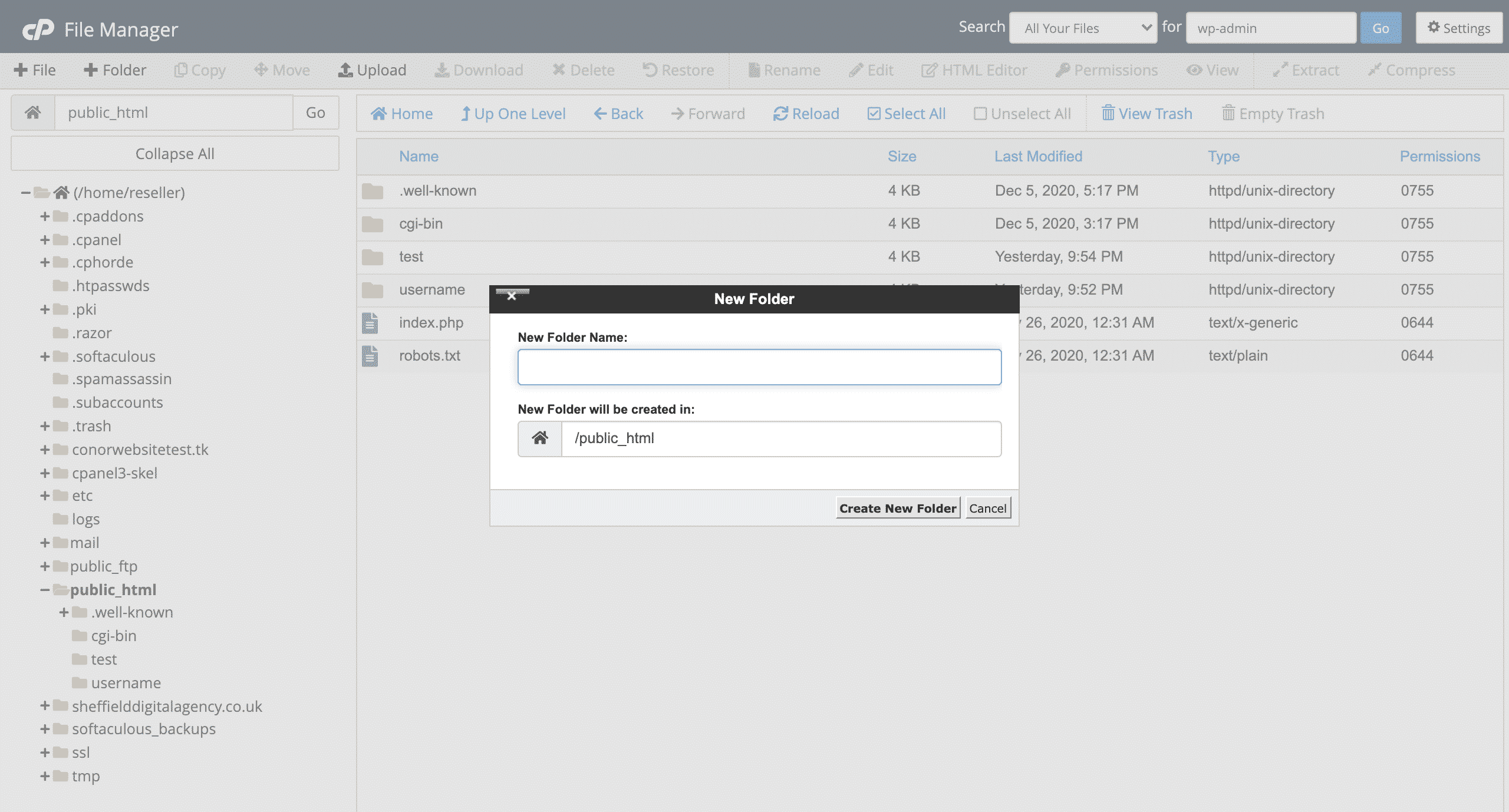Collapse the /home/reseller root node

(25, 192)
